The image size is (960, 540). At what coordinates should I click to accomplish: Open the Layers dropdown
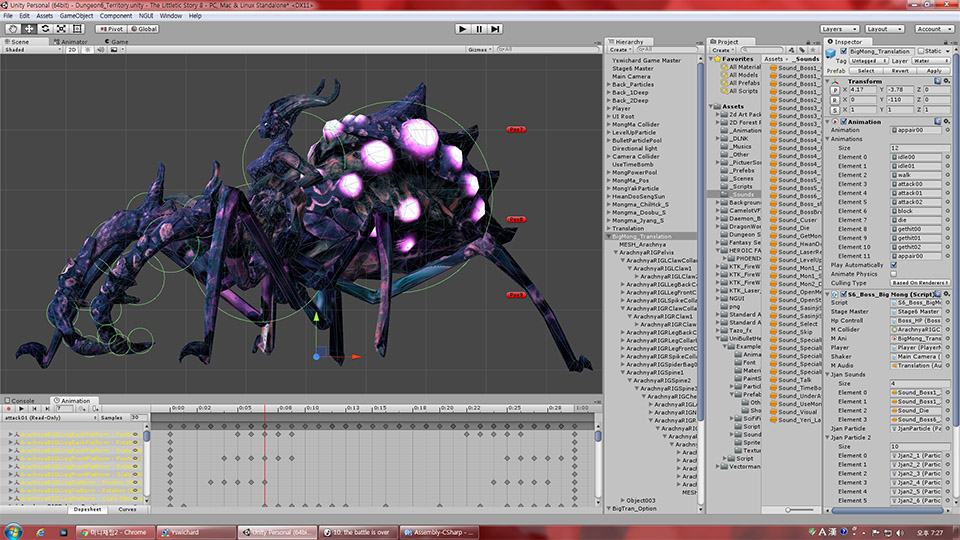click(839, 29)
